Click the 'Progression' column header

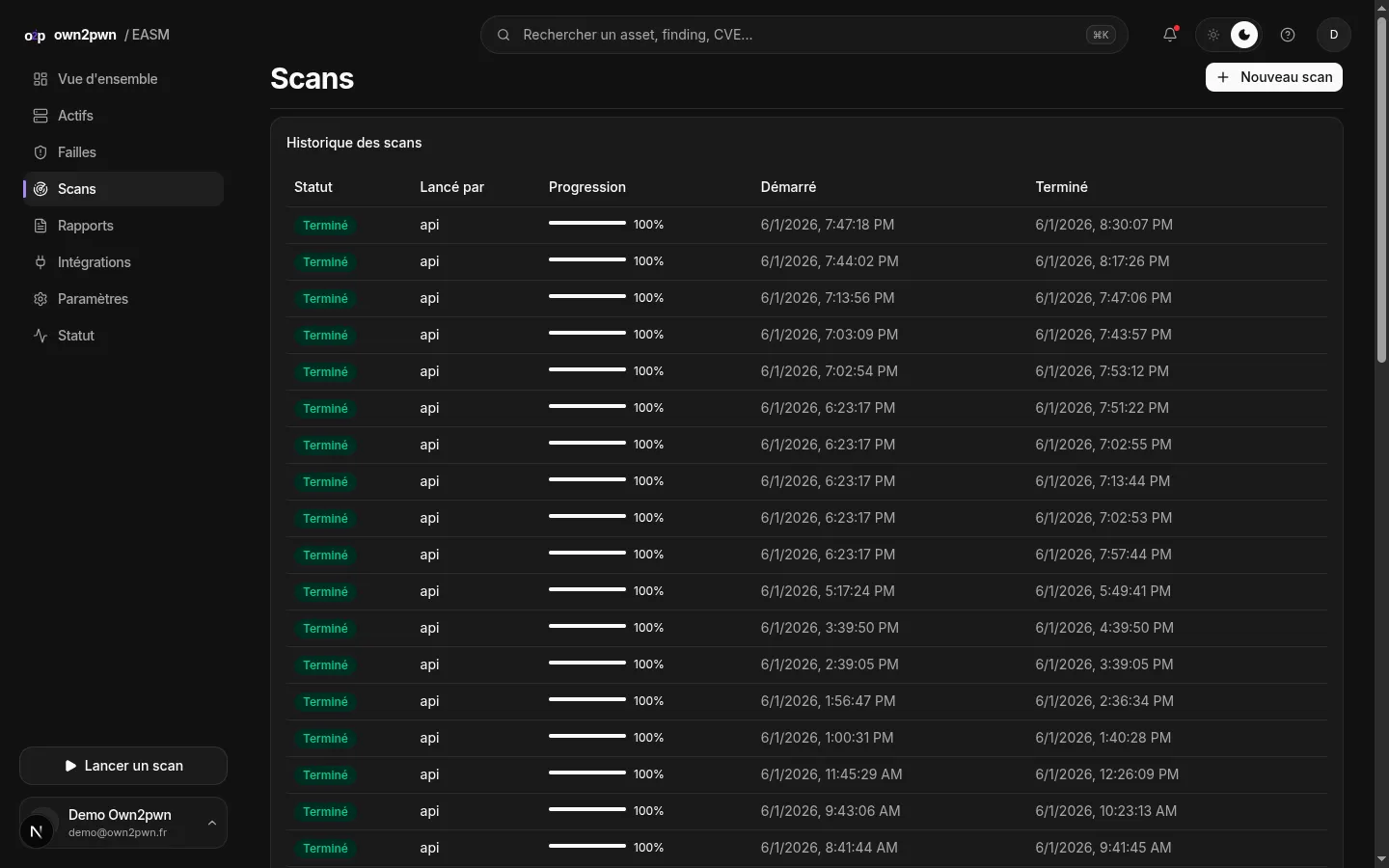tap(587, 187)
